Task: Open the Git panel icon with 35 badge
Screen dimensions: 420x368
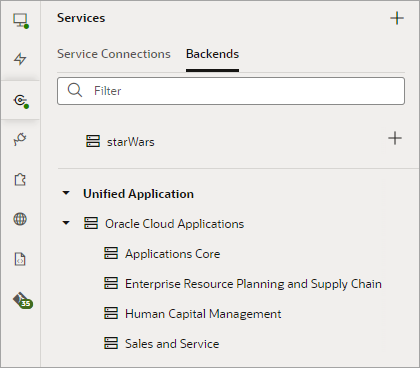Action: [x=23, y=300]
